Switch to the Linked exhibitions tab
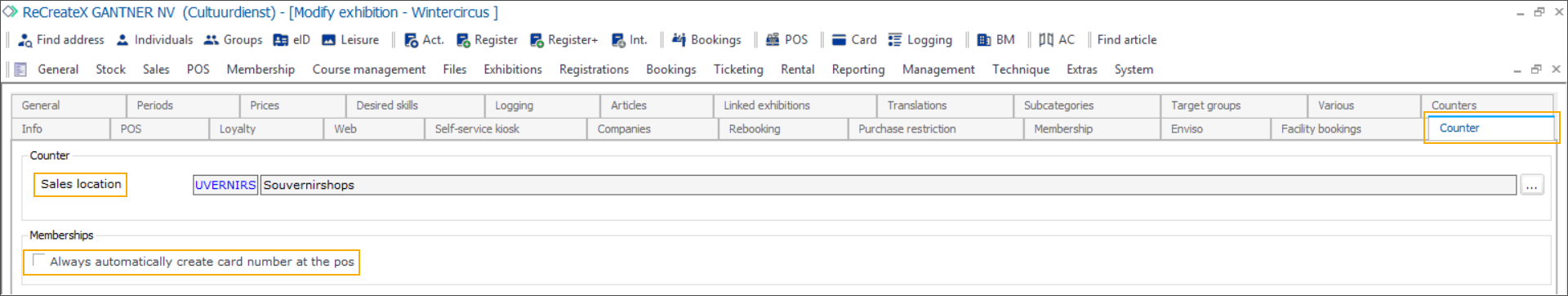1568x296 pixels. pyautogui.click(x=795, y=105)
